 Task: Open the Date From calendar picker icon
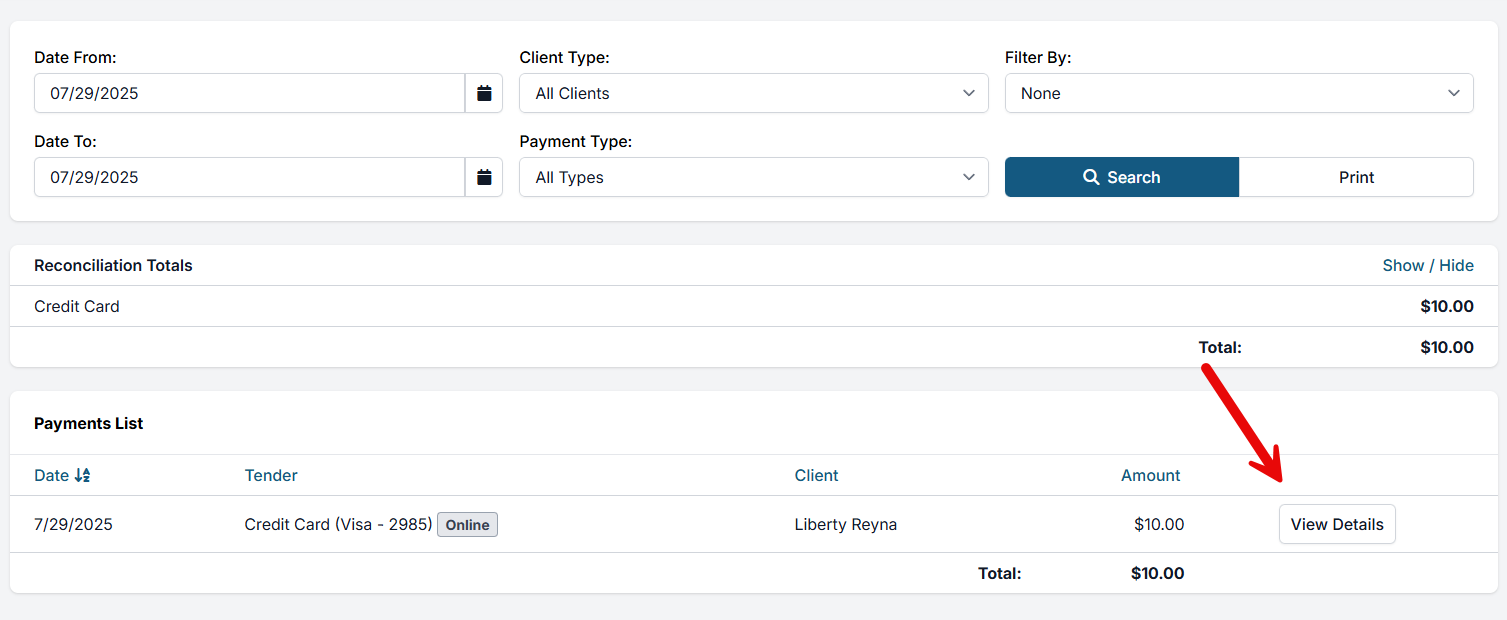click(484, 93)
